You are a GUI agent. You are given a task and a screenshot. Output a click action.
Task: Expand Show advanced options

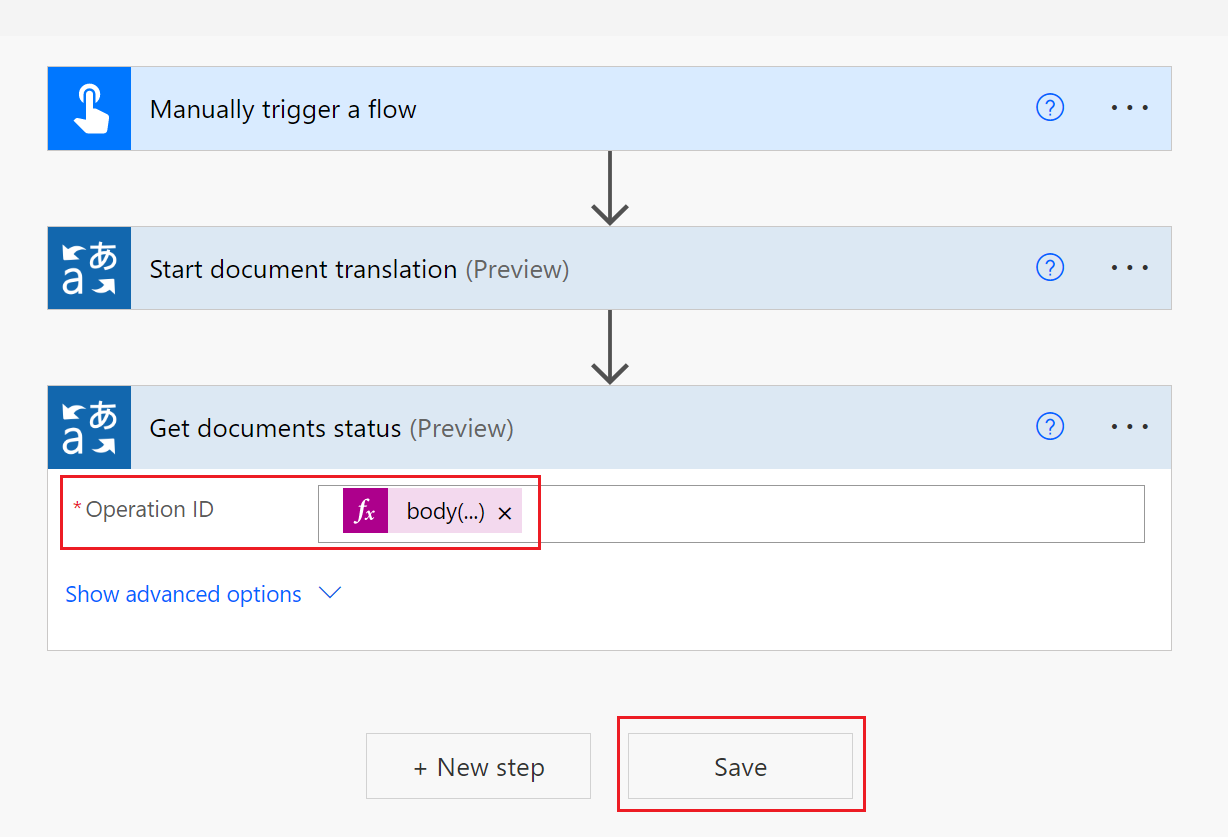point(183,594)
